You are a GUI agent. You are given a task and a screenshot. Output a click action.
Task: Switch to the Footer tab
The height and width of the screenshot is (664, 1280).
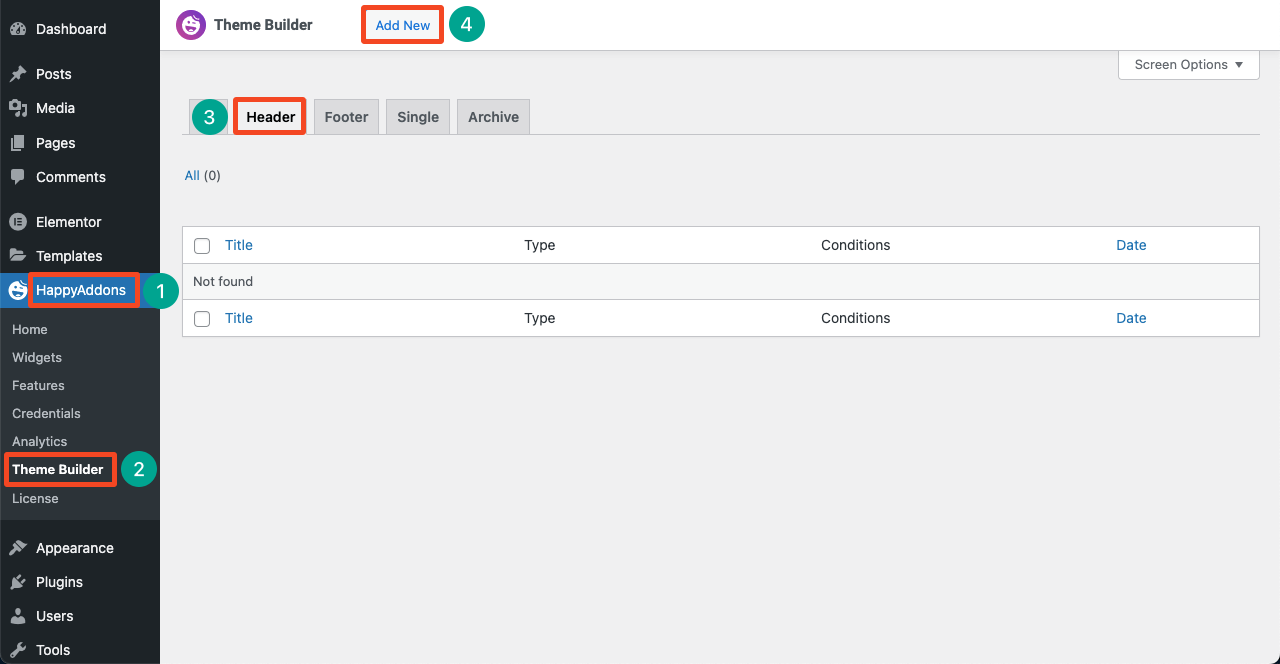pos(347,117)
